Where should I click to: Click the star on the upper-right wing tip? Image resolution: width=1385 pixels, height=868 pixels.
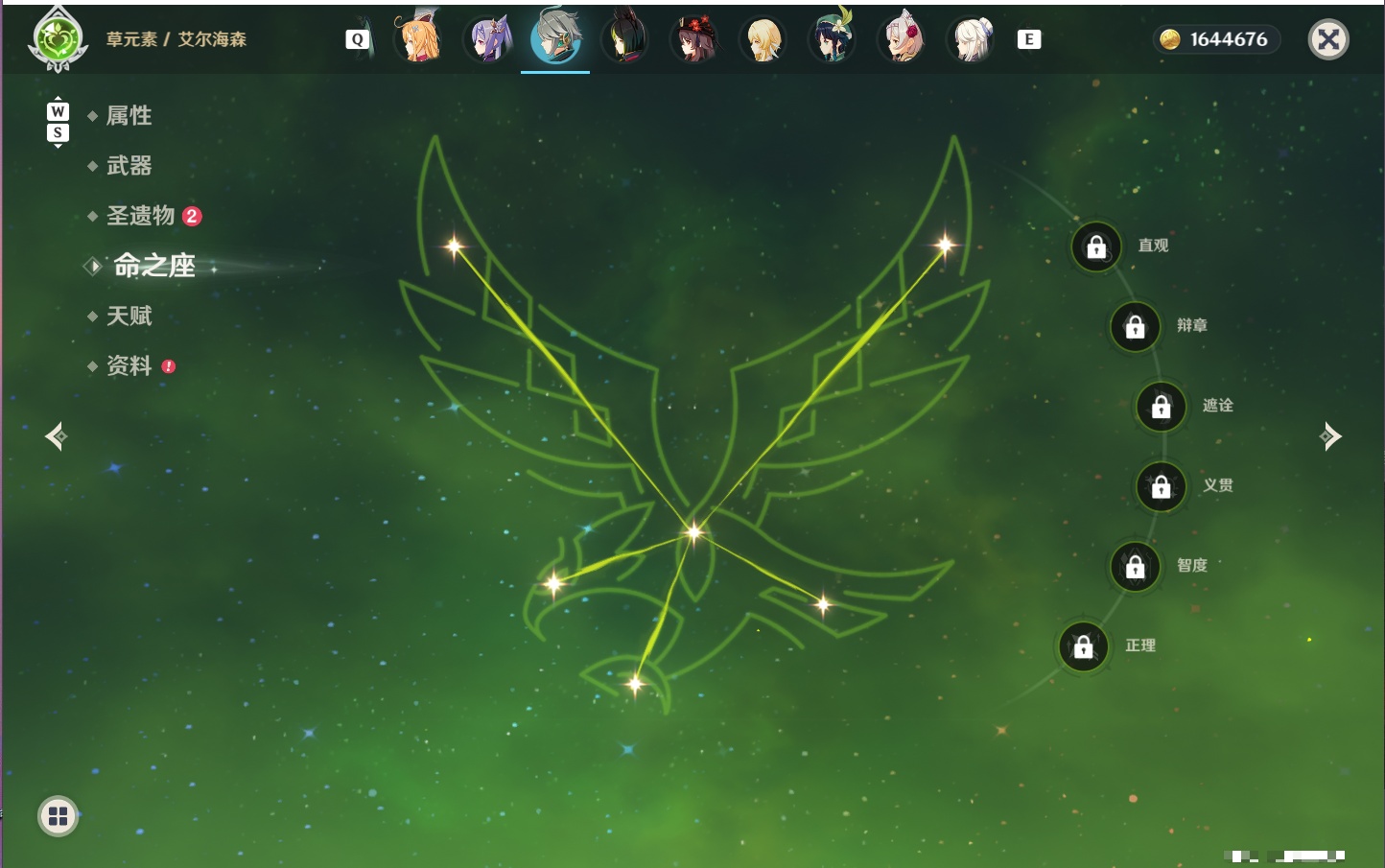click(x=945, y=246)
